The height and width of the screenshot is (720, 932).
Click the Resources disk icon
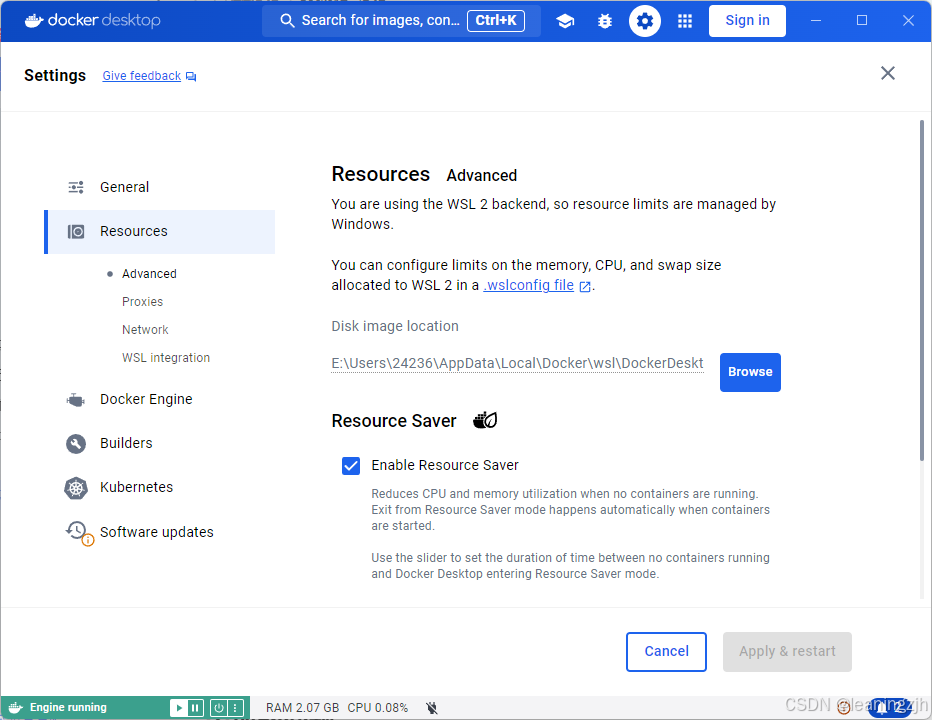pos(76,231)
